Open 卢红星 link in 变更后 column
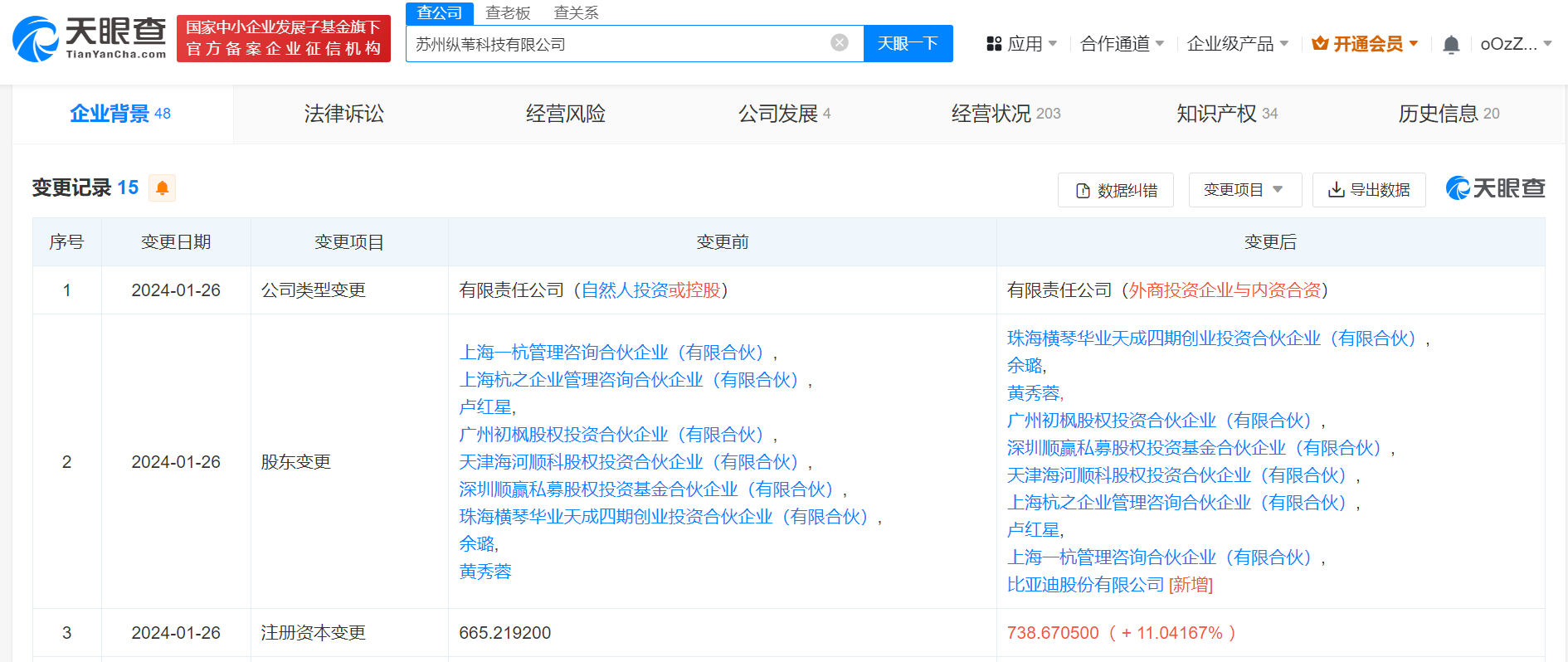 tap(1034, 530)
